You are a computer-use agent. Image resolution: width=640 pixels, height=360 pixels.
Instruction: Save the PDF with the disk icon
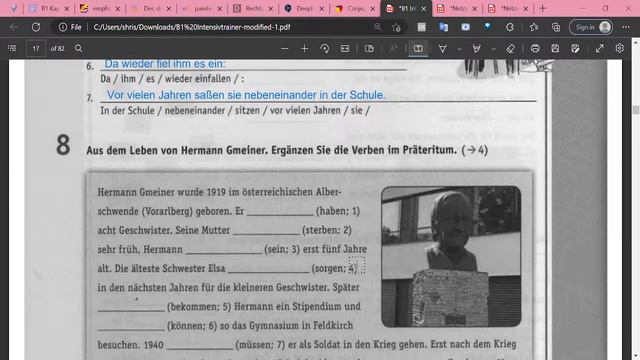pyautogui.click(x=555, y=49)
